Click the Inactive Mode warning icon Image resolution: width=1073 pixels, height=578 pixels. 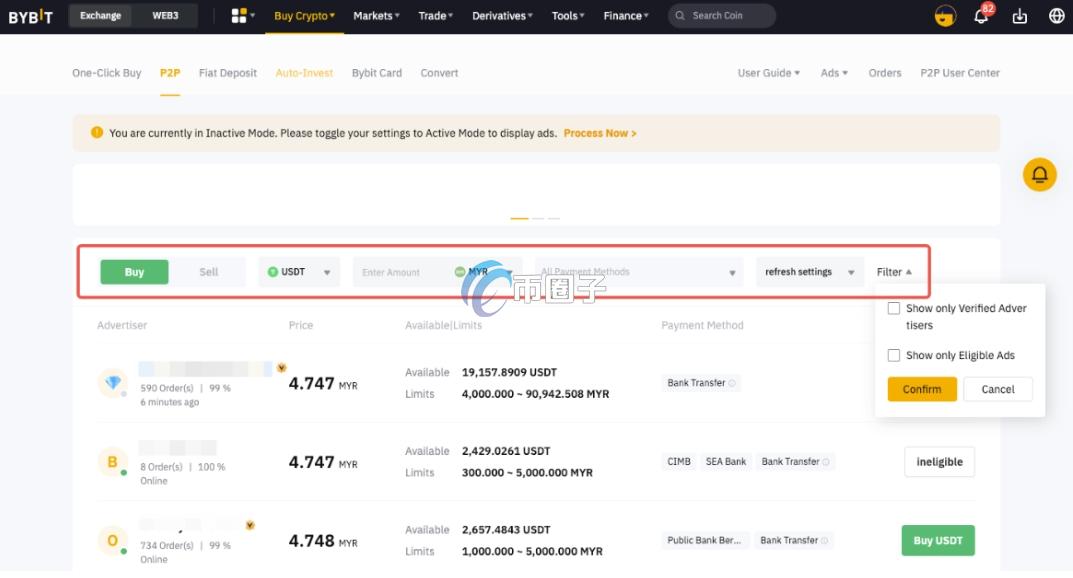click(x=97, y=133)
